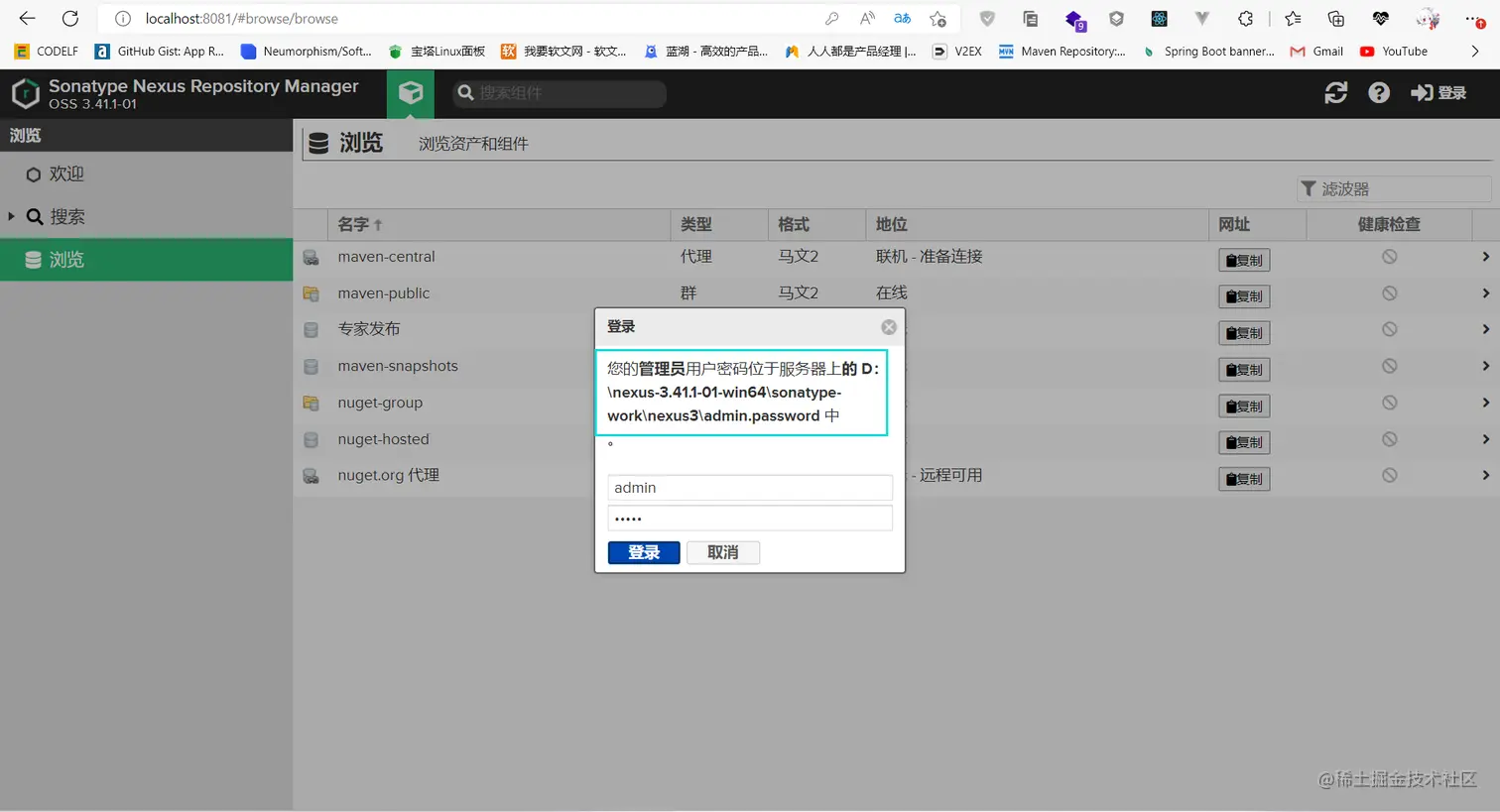The height and width of the screenshot is (812, 1500).
Task: Open the Gmail bookmark
Action: [1316, 52]
